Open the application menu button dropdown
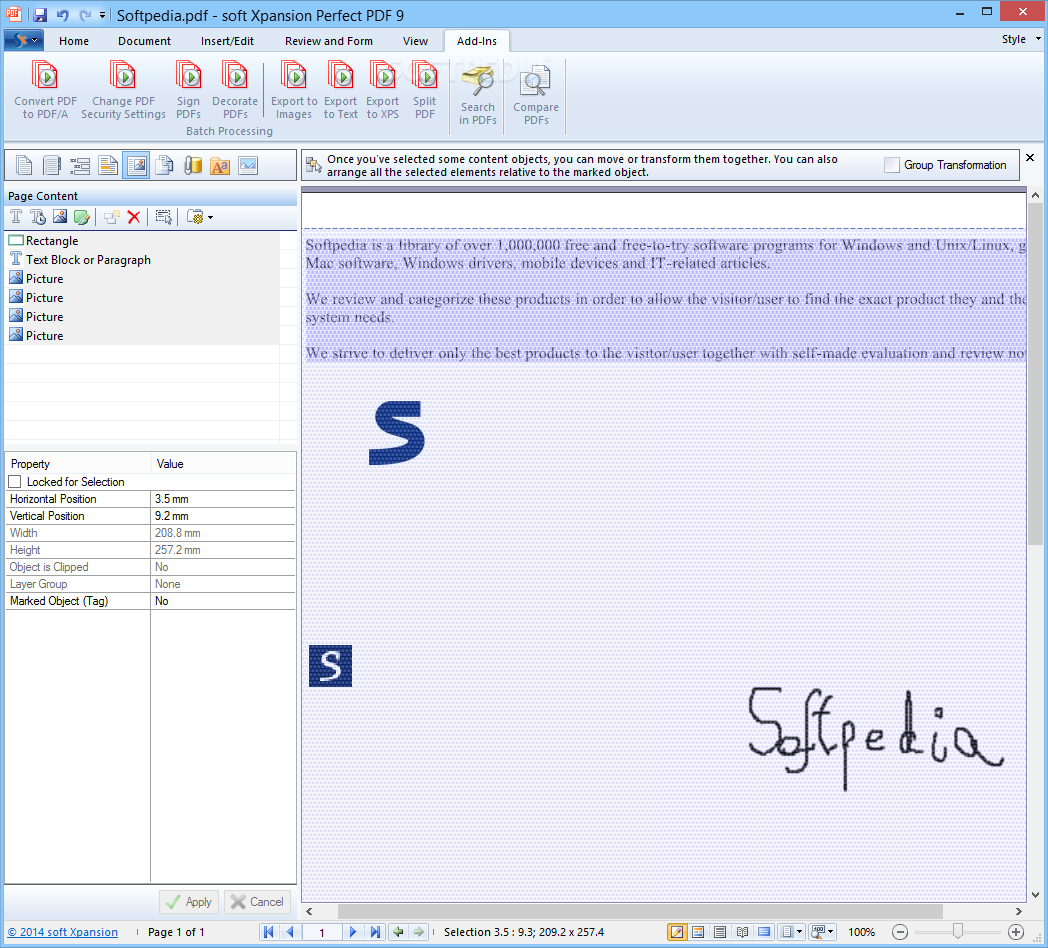 (x=24, y=40)
